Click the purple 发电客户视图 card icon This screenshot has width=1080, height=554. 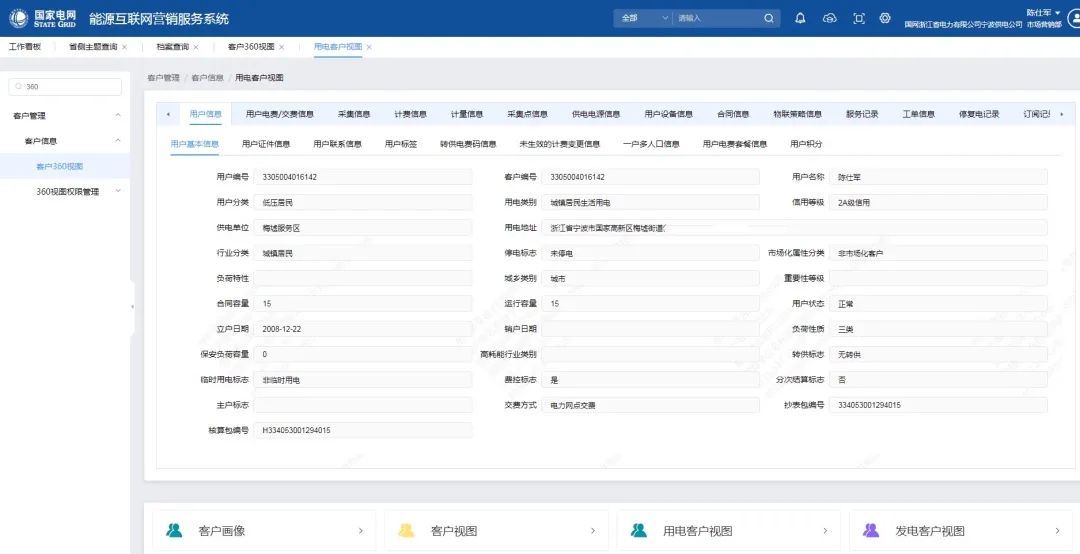pyautogui.click(x=871, y=531)
